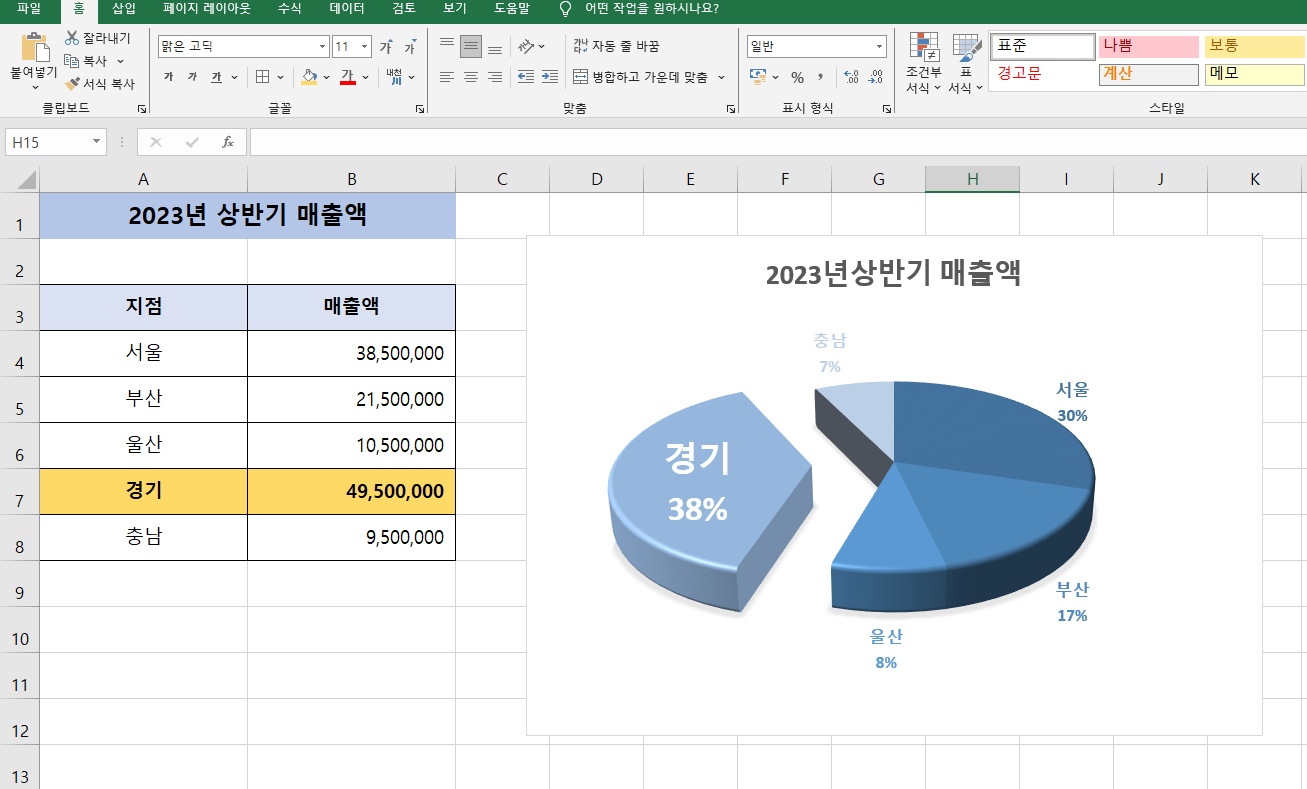Open the fill color dropdown arrow

tap(327, 77)
